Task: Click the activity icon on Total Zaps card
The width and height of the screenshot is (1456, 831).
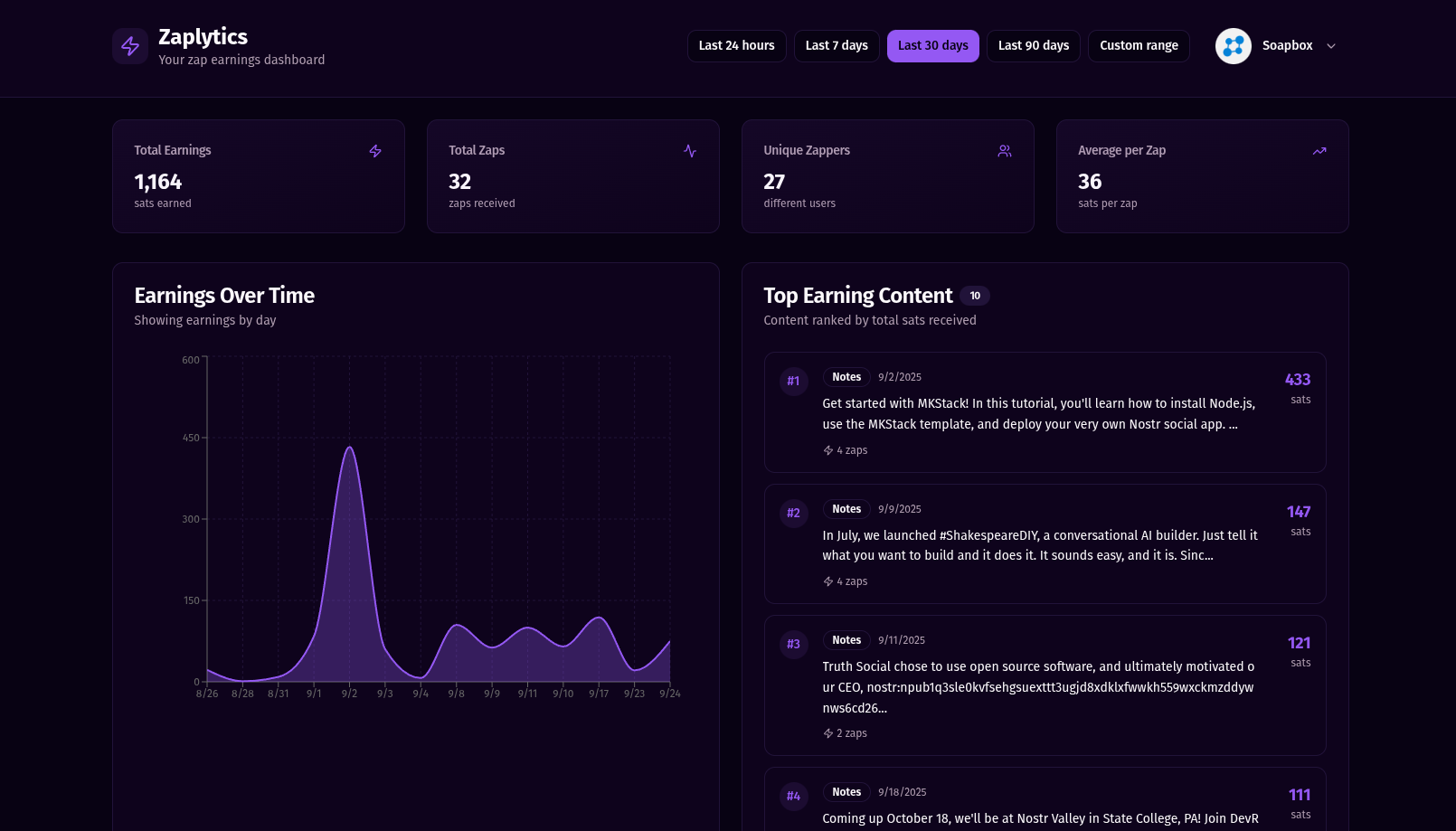Action: pyautogui.click(x=690, y=151)
